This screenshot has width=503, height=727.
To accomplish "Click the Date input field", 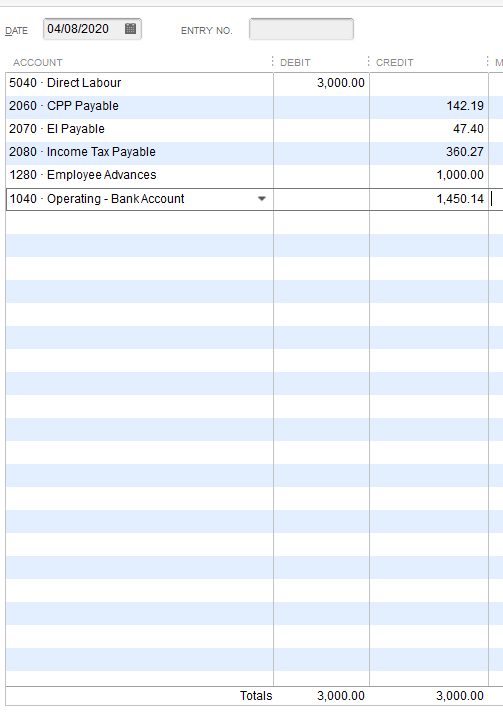I will (x=92, y=29).
